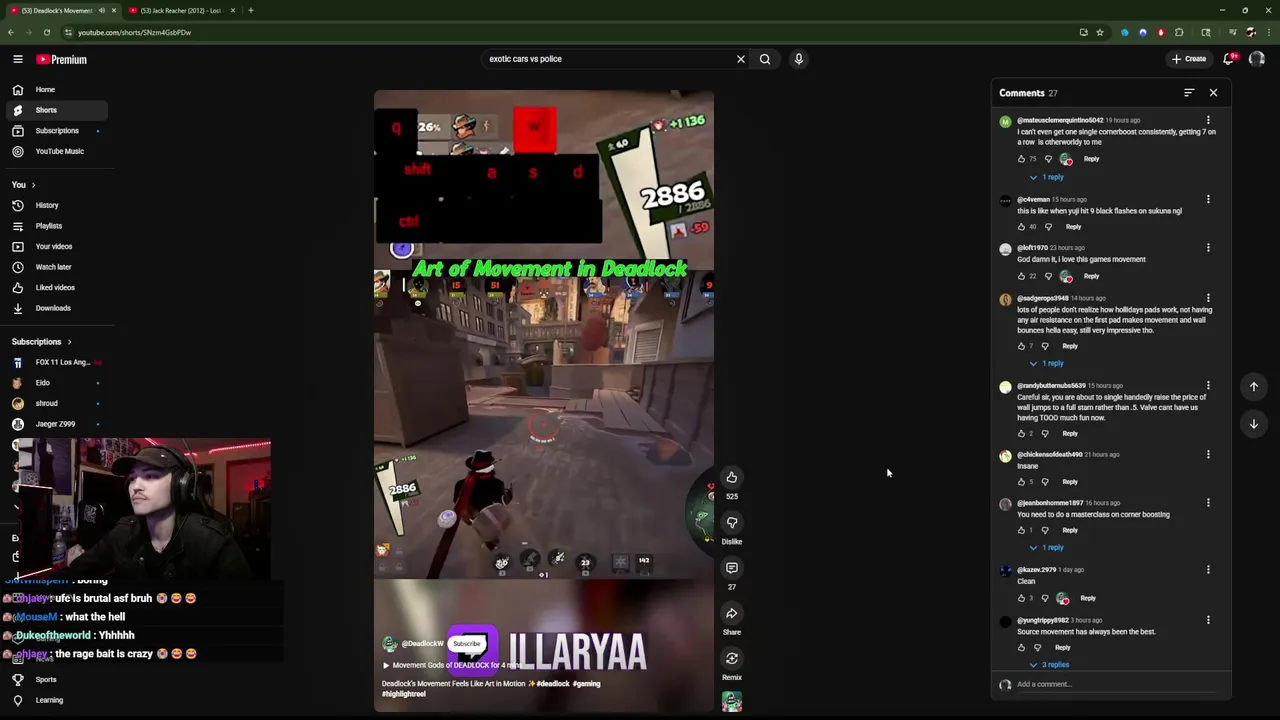Open the YouTube hamburger guide menu
The height and width of the screenshot is (720, 1280).
17,59
